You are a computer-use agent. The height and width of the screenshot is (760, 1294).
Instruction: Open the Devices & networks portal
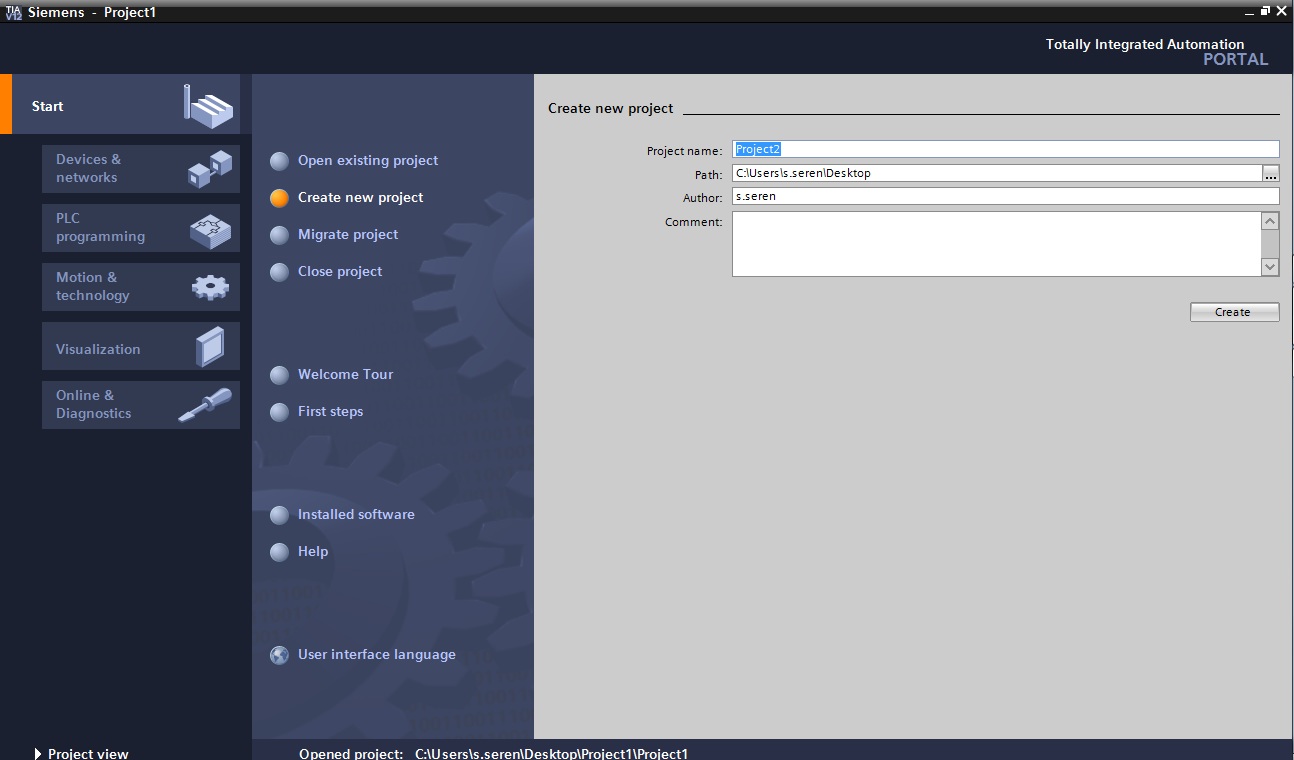141,168
